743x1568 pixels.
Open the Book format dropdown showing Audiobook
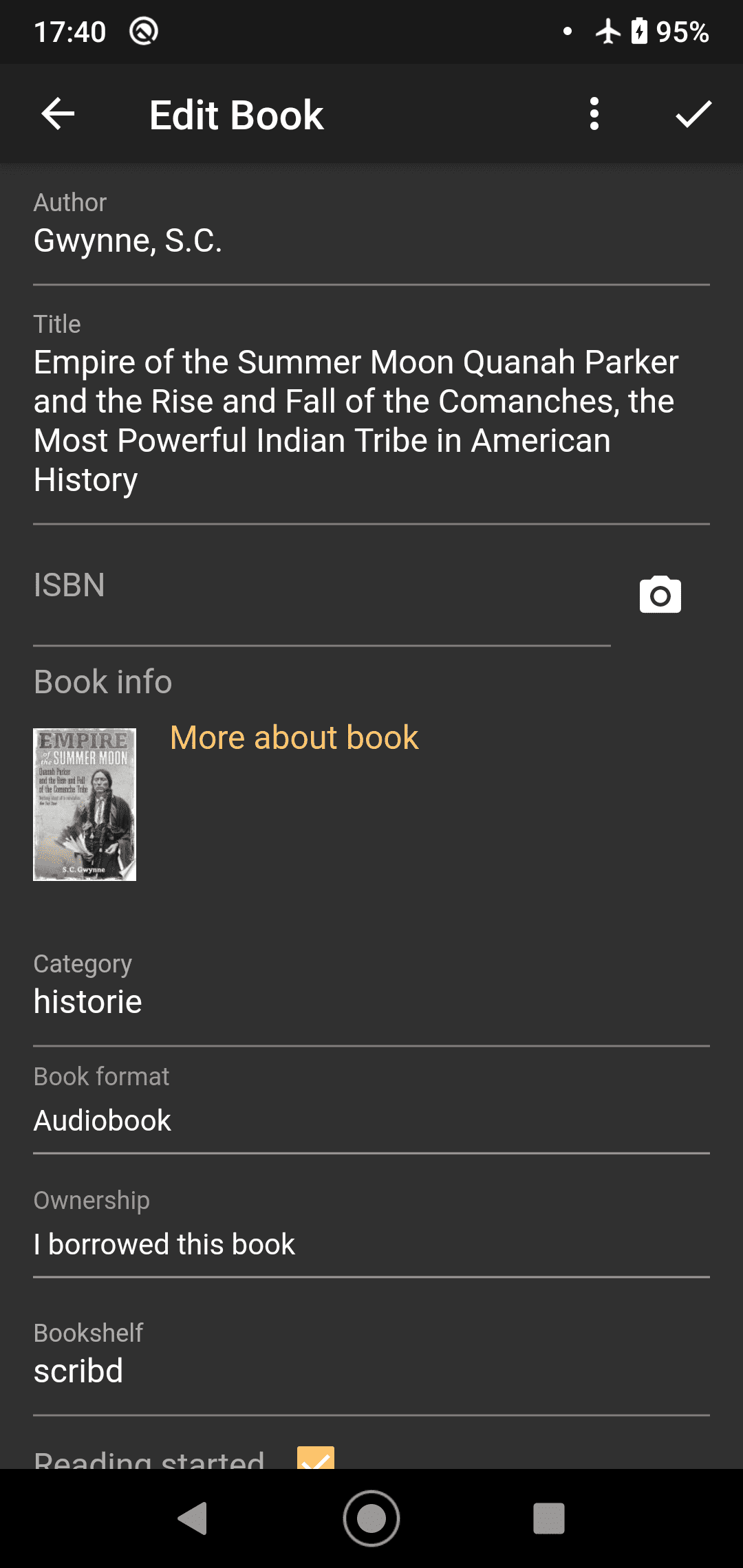pyautogui.click(x=371, y=1120)
